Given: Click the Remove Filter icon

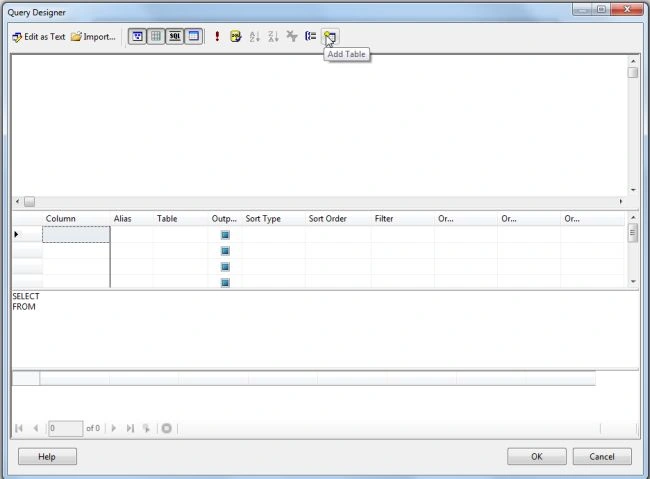Looking at the screenshot, I should coord(292,36).
